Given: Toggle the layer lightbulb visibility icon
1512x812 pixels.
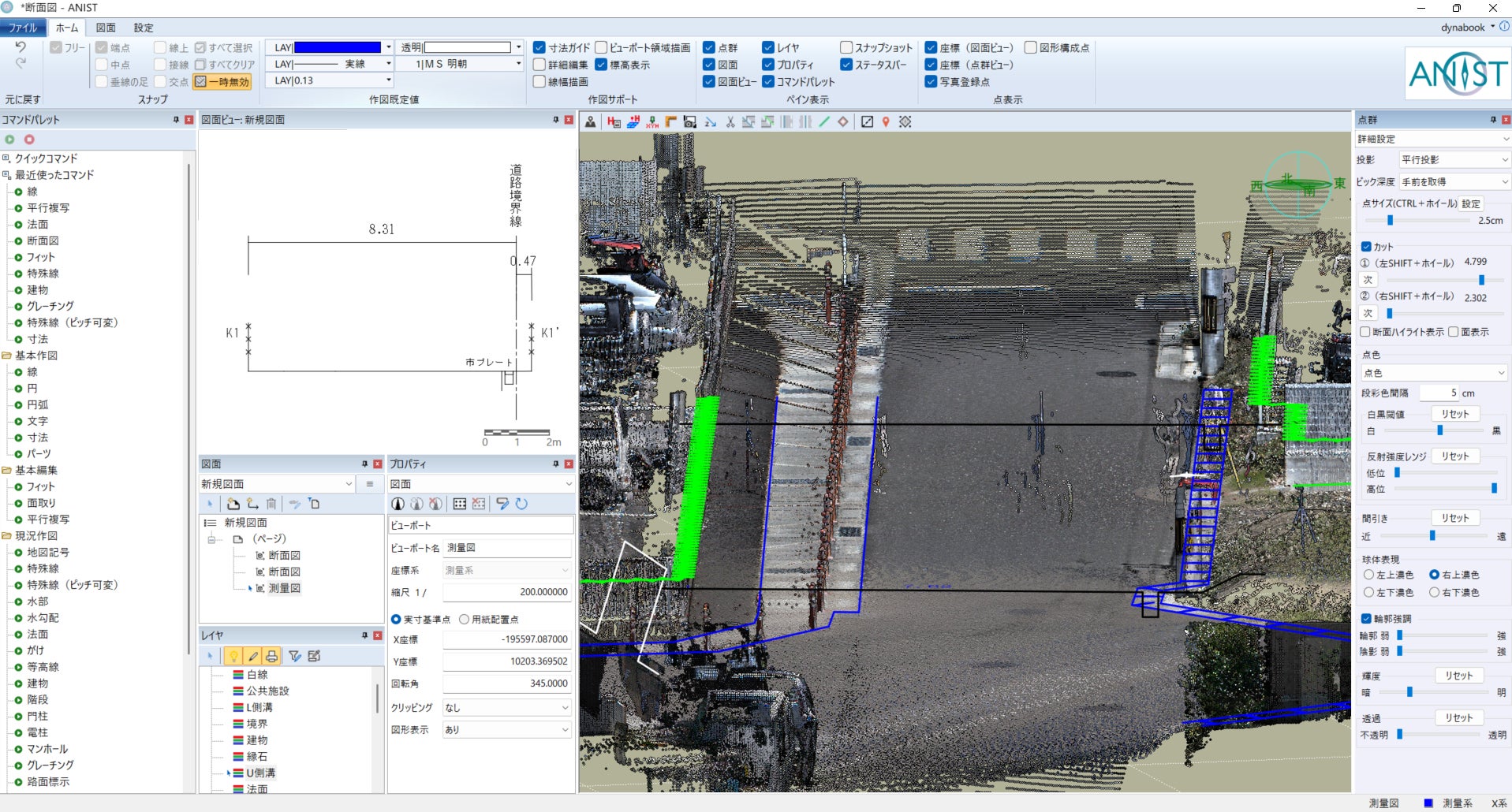Looking at the screenshot, I should coord(233,656).
